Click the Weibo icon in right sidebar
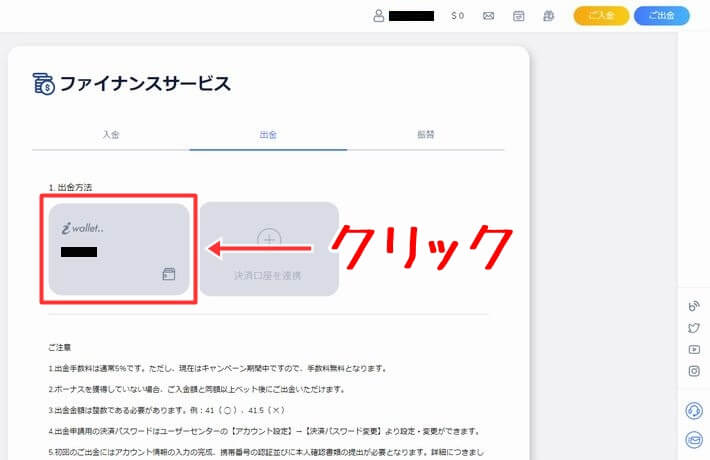Image resolution: width=710 pixels, height=460 pixels. pos(694,306)
